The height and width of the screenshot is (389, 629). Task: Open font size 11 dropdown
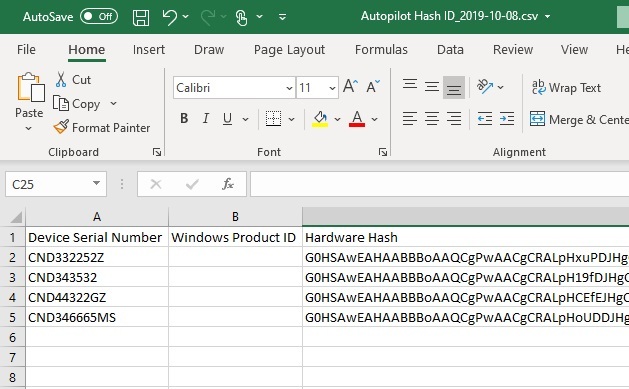tap(332, 87)
